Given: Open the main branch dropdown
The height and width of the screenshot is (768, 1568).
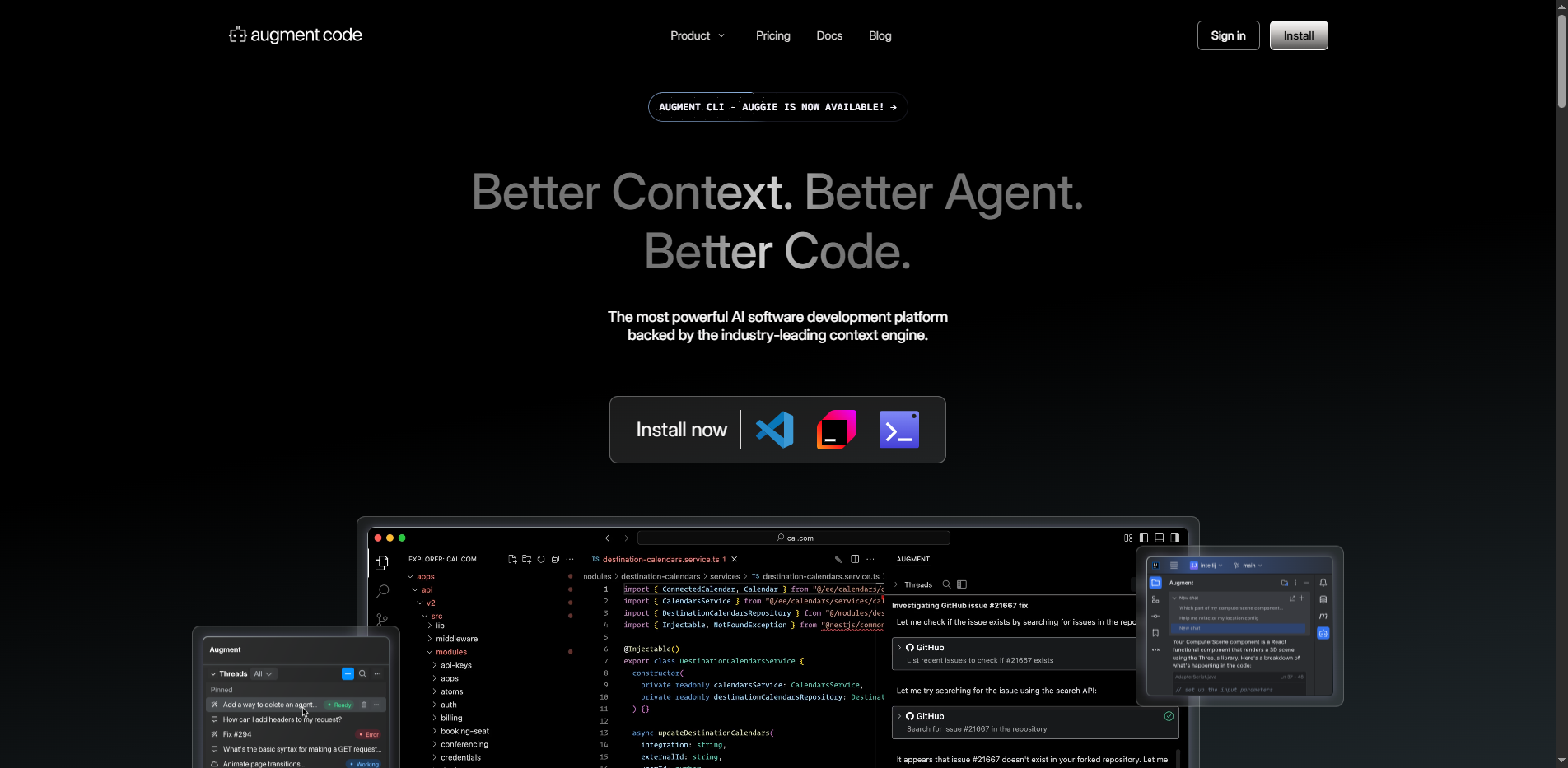Looking at the screenshot, I should tap(1248, 566).
